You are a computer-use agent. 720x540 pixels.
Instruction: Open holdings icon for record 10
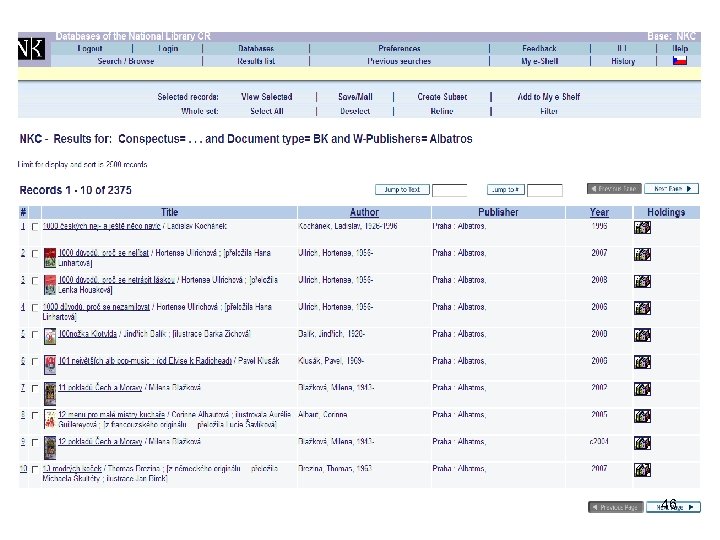[x=642, y=470]
